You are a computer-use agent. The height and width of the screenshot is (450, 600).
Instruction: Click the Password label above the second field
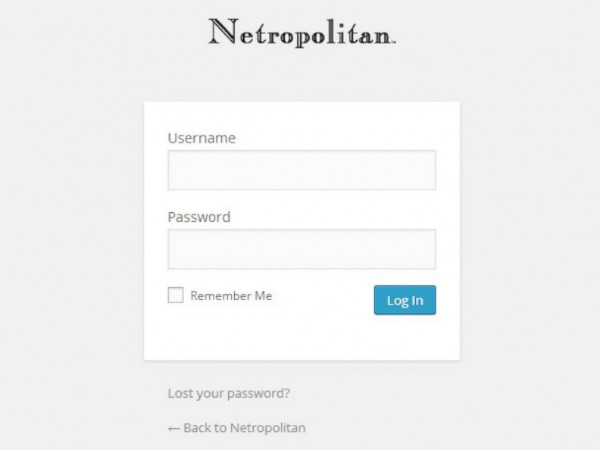[199, 217]
